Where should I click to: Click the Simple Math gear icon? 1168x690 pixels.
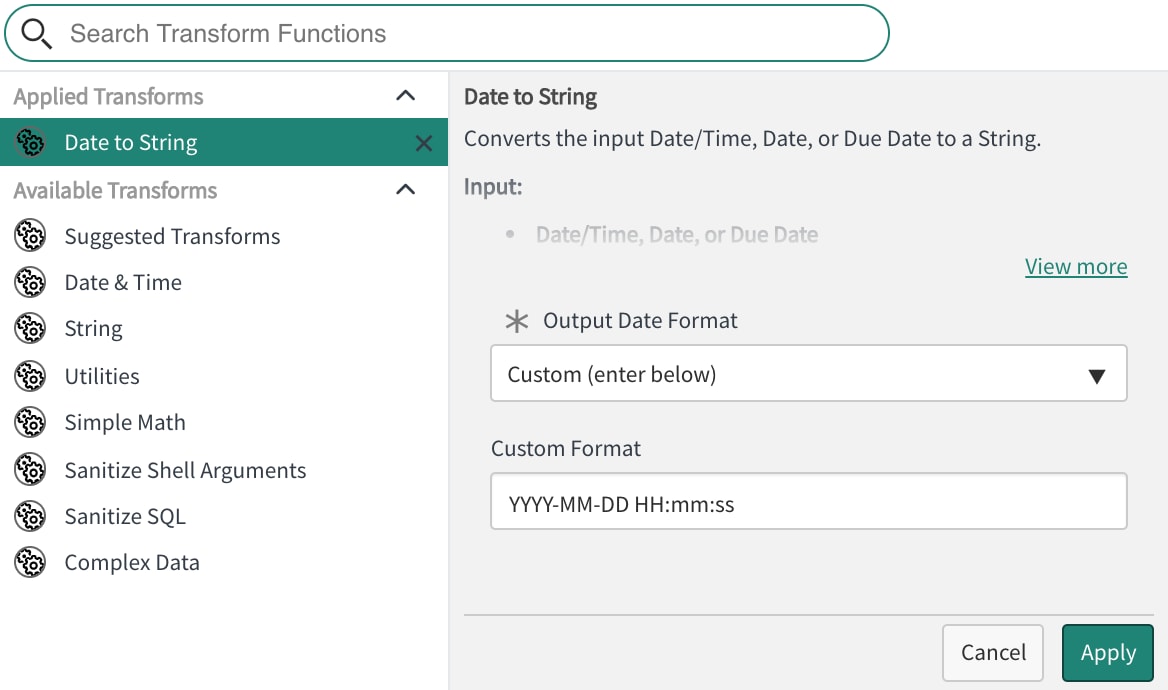tap(30, 422)
